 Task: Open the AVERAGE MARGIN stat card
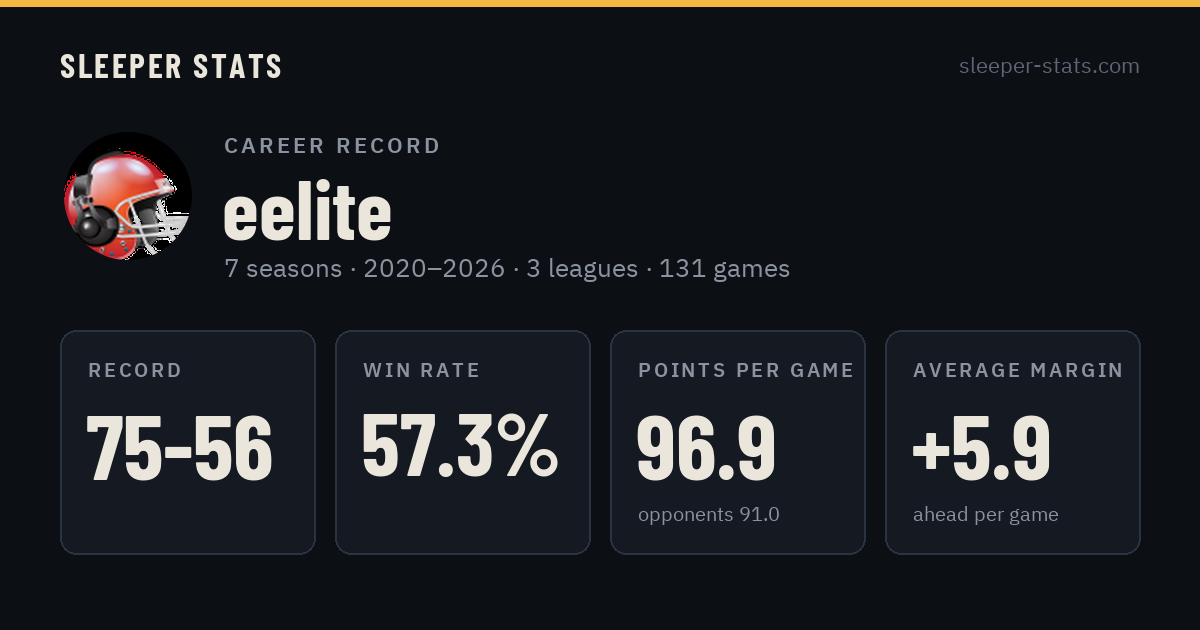(x=1013, y=442)
